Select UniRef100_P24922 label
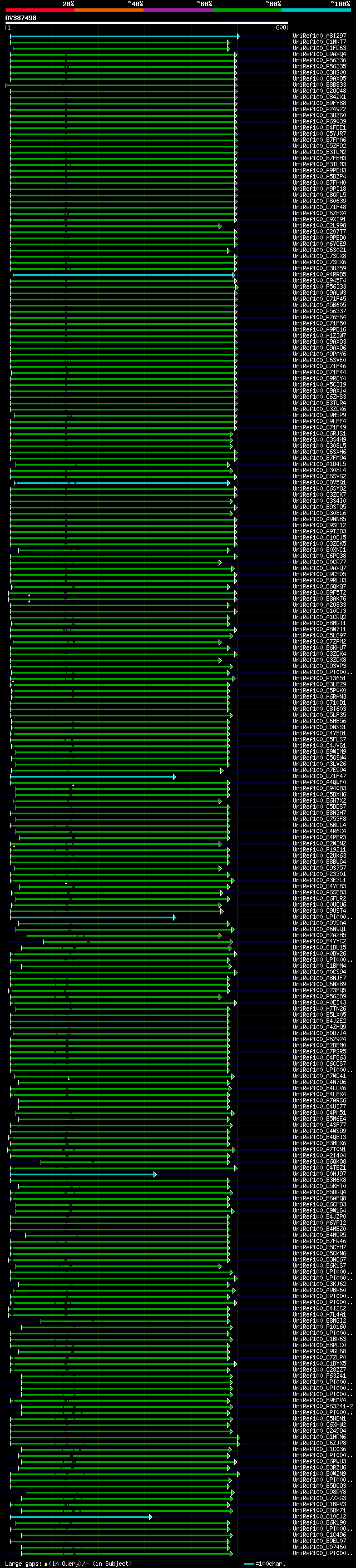 click(319, 110)
